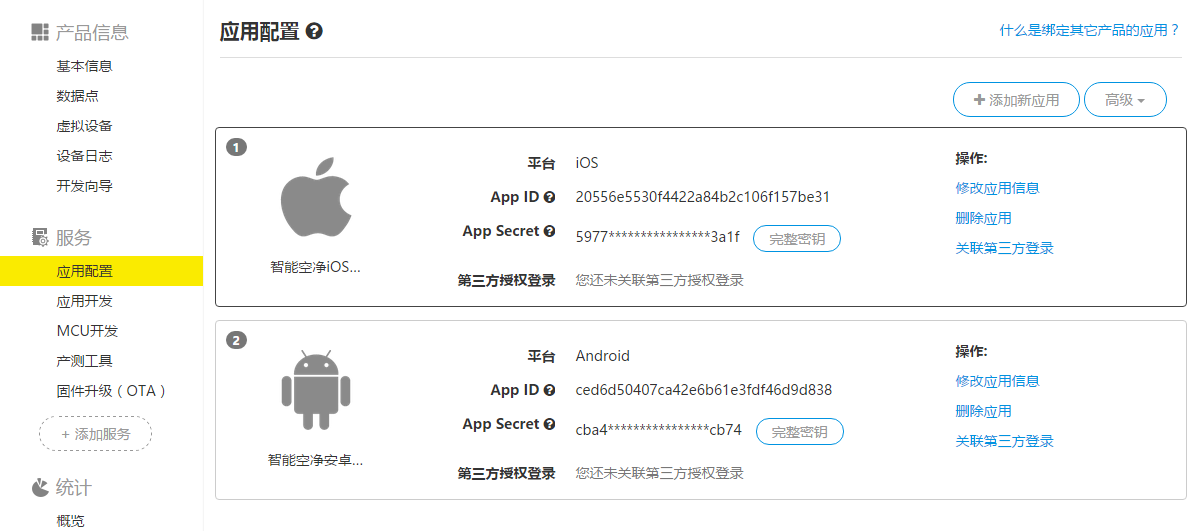Screen dimensions: 1197x531
Task: Click the help icon next to iOS App ID
Action: tap(549, 197)
